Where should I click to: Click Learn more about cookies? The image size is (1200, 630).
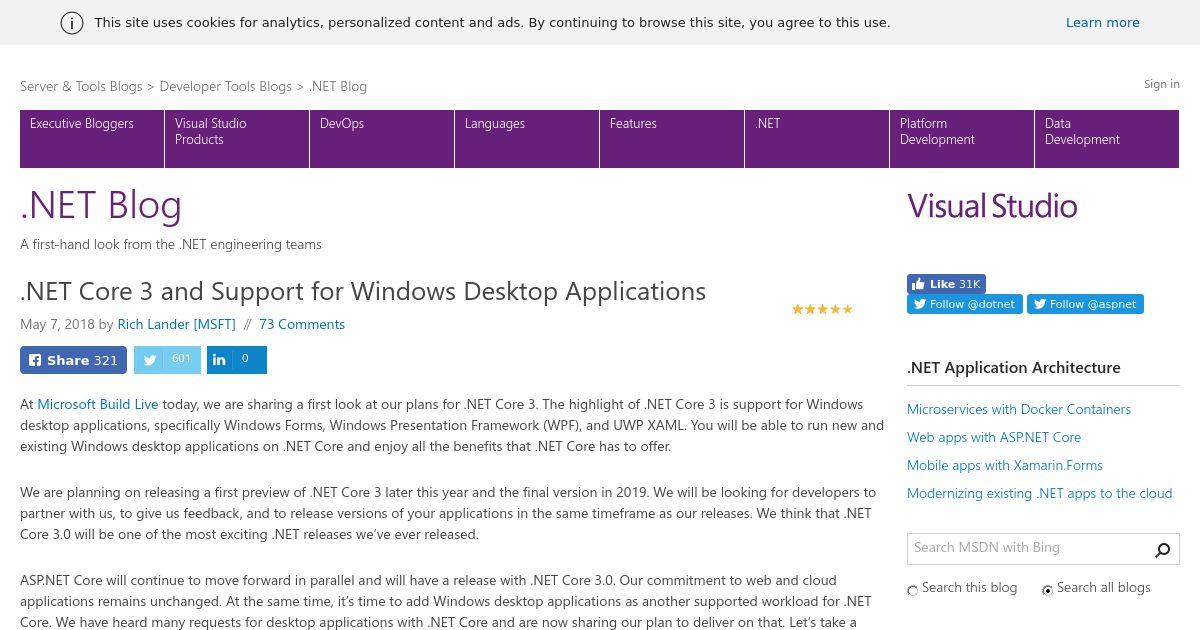(x=1102, y=22)
